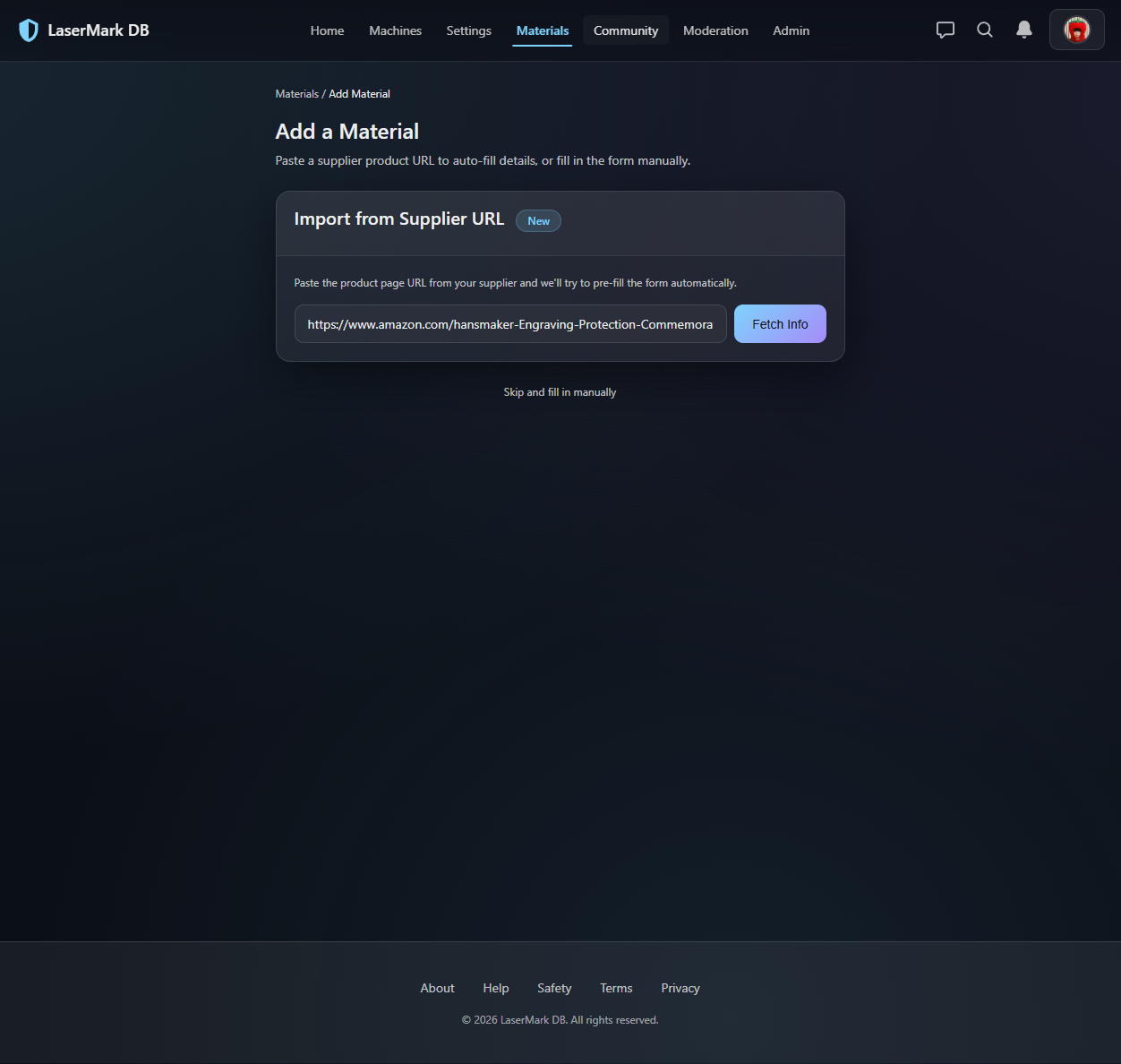Select Skip and fill in manually
1121x1064 pixels.
pos(560,391)
